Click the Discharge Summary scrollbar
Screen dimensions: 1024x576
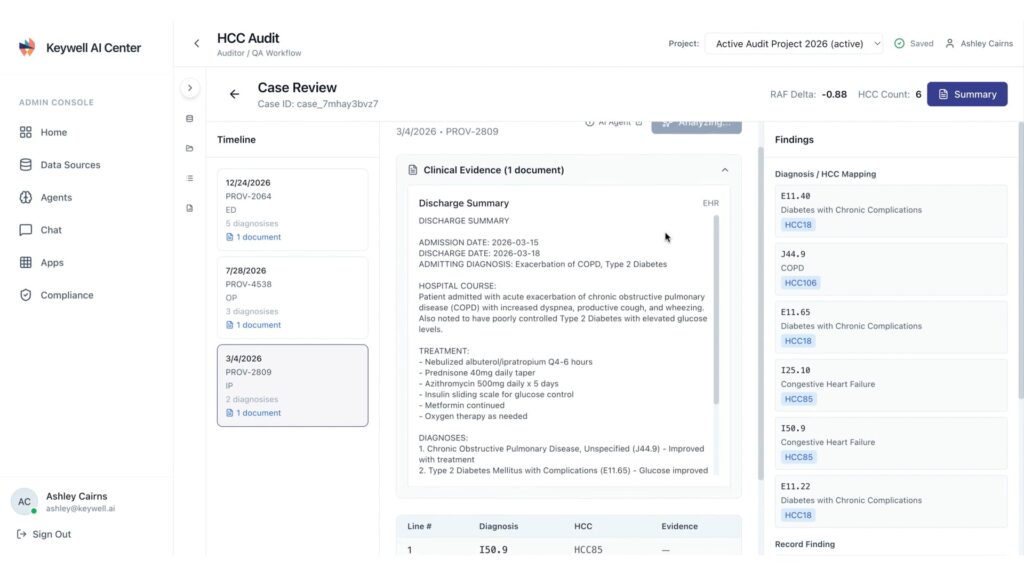pyautogui.click(x=716, y=310)
